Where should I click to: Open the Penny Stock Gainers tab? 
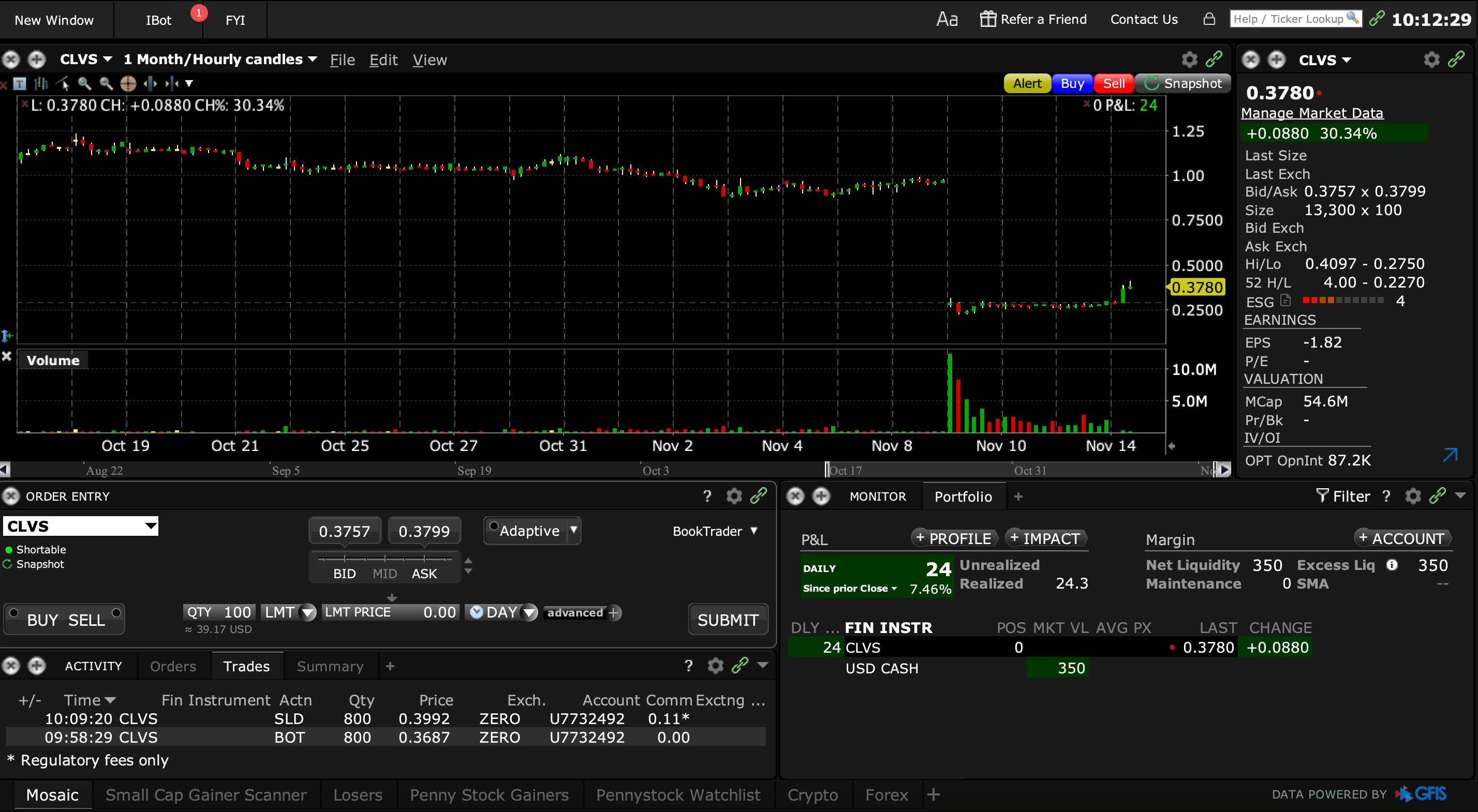coord(489,794)
